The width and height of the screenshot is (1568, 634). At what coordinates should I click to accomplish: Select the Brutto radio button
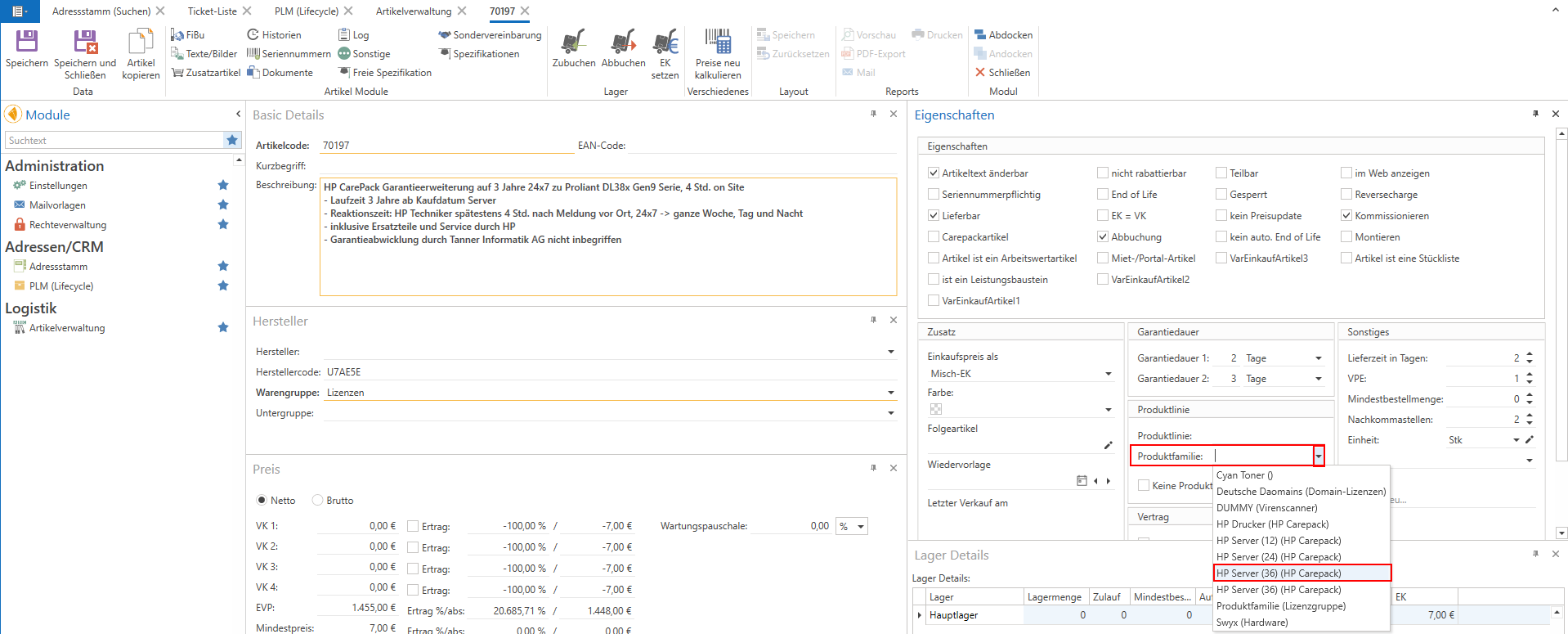(x=319, y=501)
